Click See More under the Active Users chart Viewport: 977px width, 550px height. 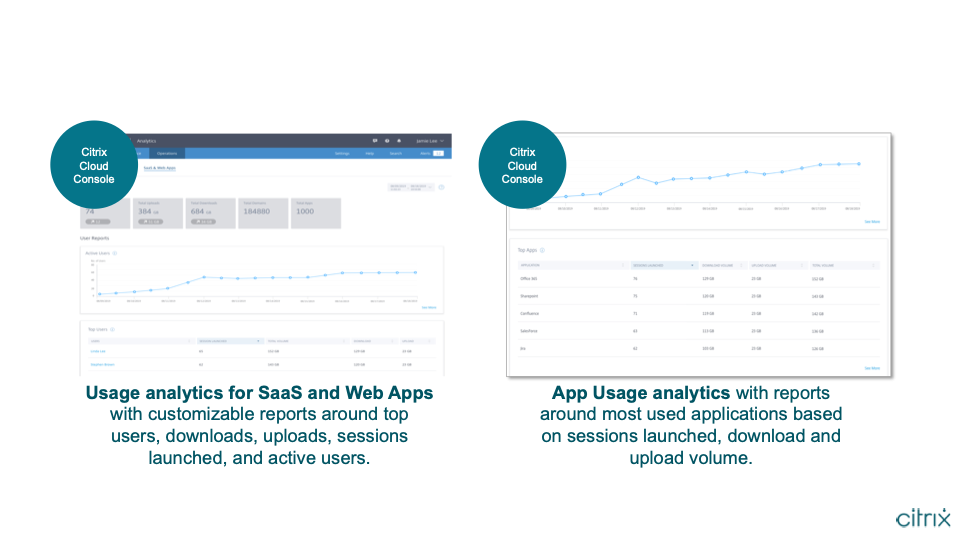pyautogui.click(x=429, y=308)
